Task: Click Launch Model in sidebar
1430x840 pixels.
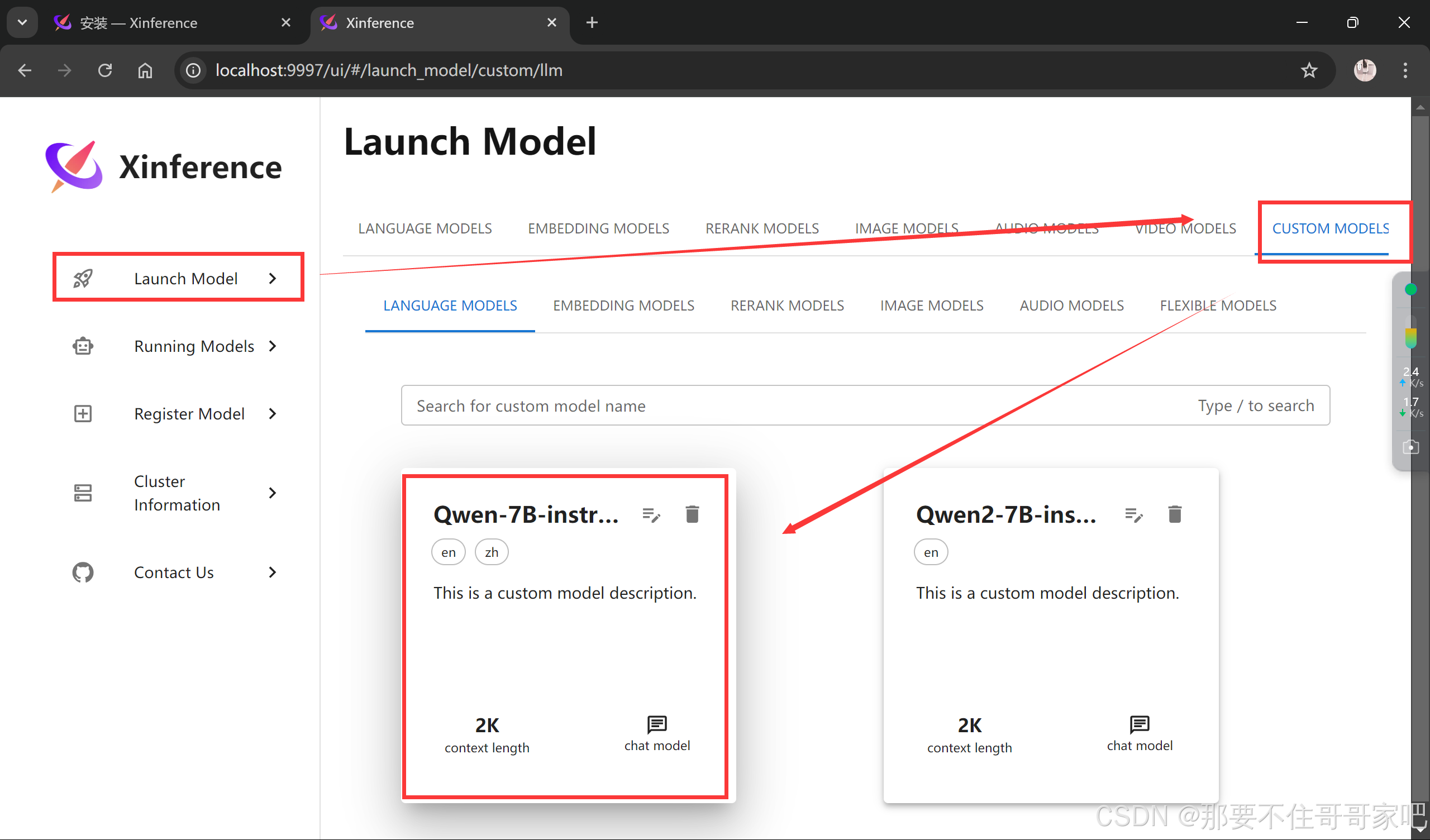Action: point(185,279)
